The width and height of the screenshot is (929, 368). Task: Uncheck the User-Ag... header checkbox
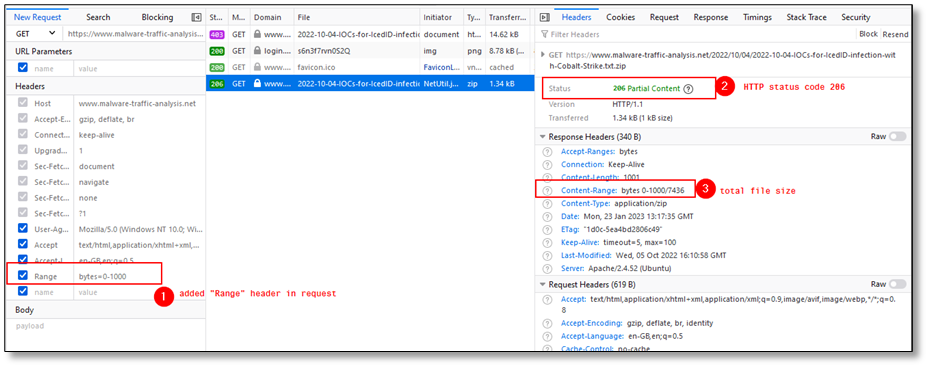23,229
